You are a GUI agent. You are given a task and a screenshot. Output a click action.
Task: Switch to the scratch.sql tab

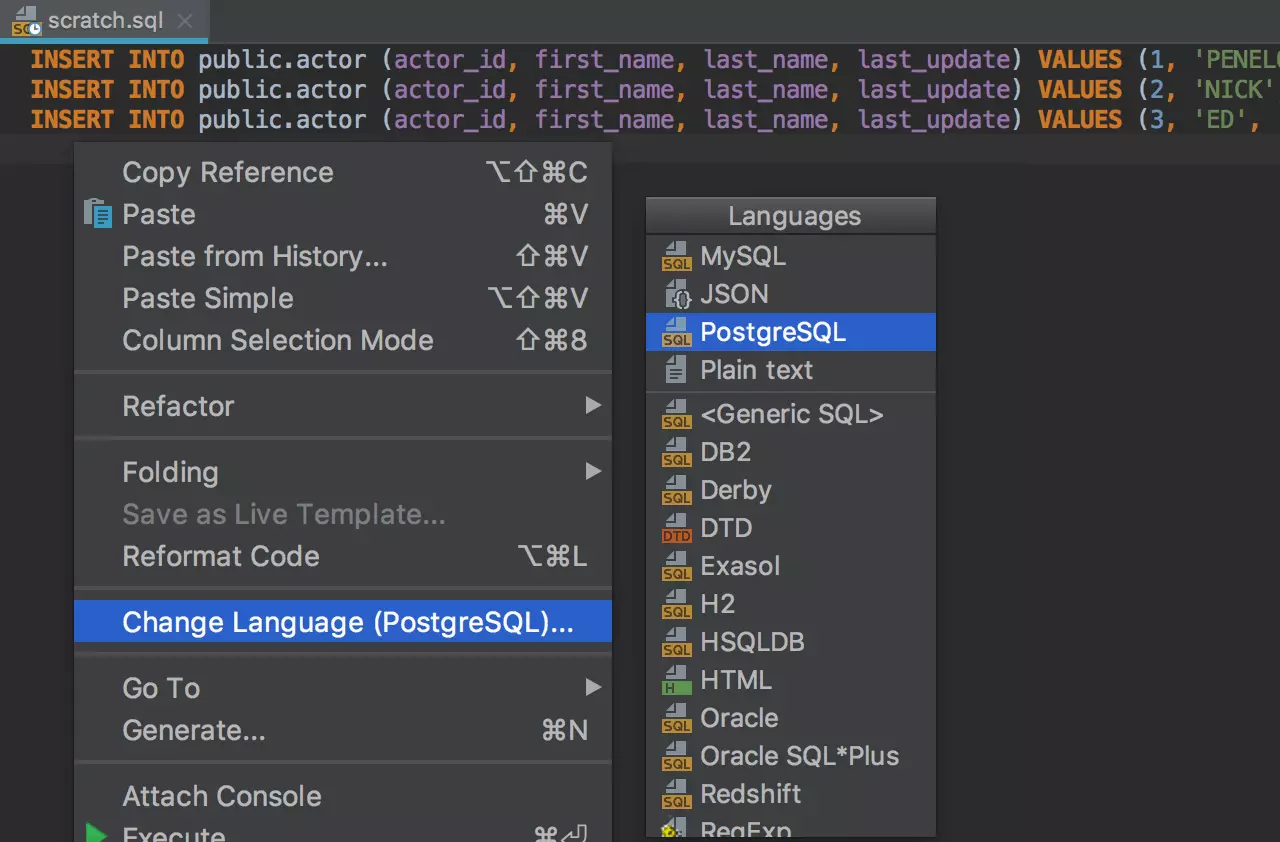(105, 21)
